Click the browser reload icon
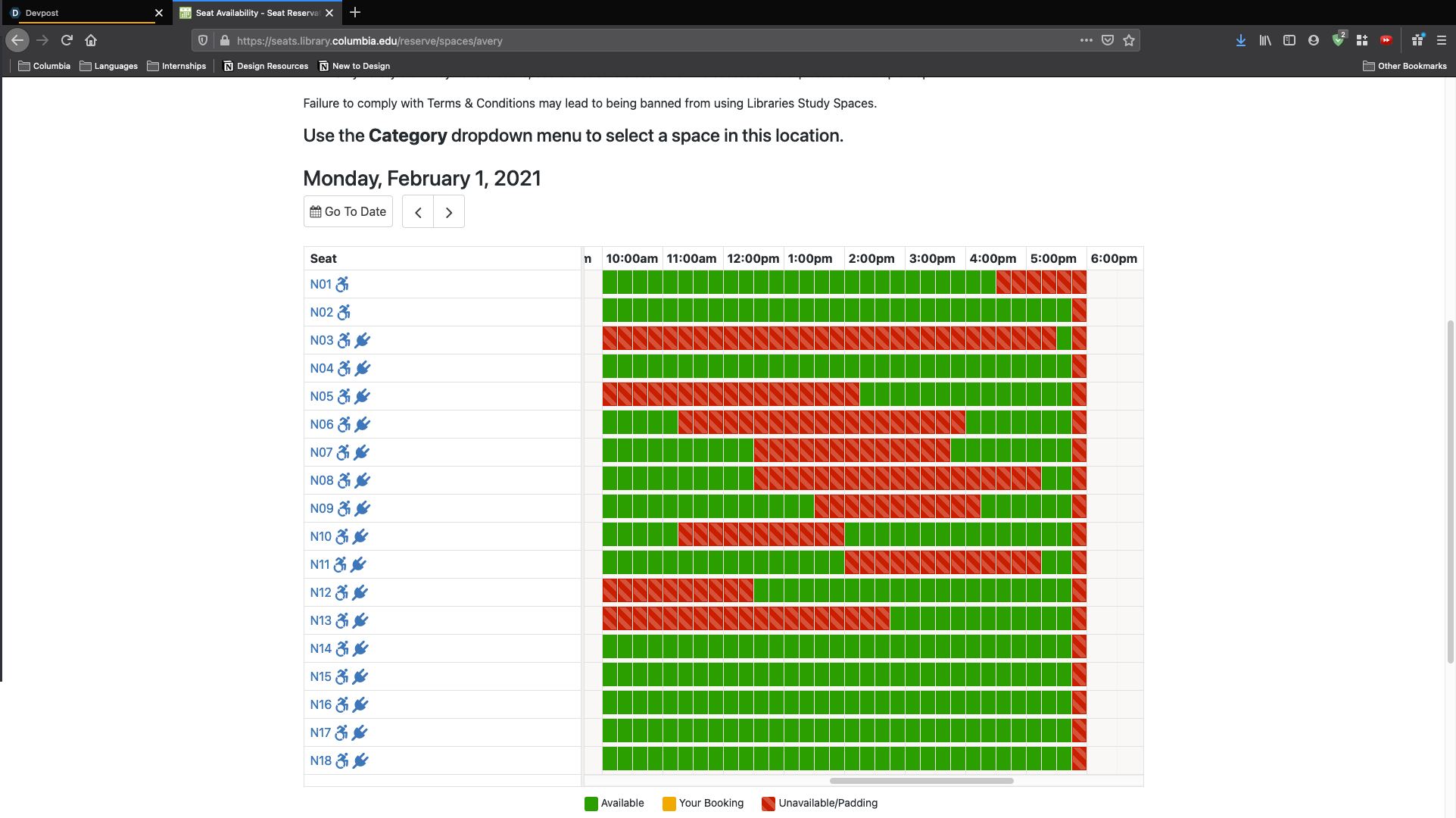 (67, 40)
